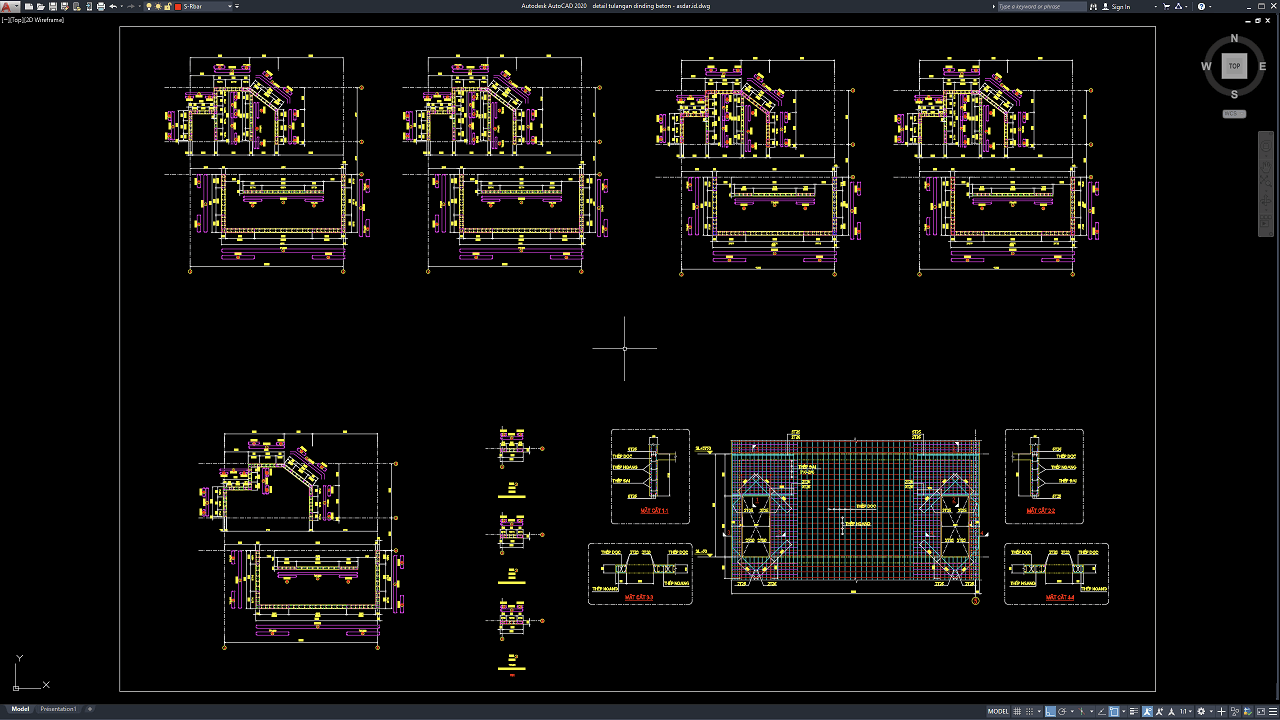Open the 1:1 annotation scale dropdown

[1186, 711]
